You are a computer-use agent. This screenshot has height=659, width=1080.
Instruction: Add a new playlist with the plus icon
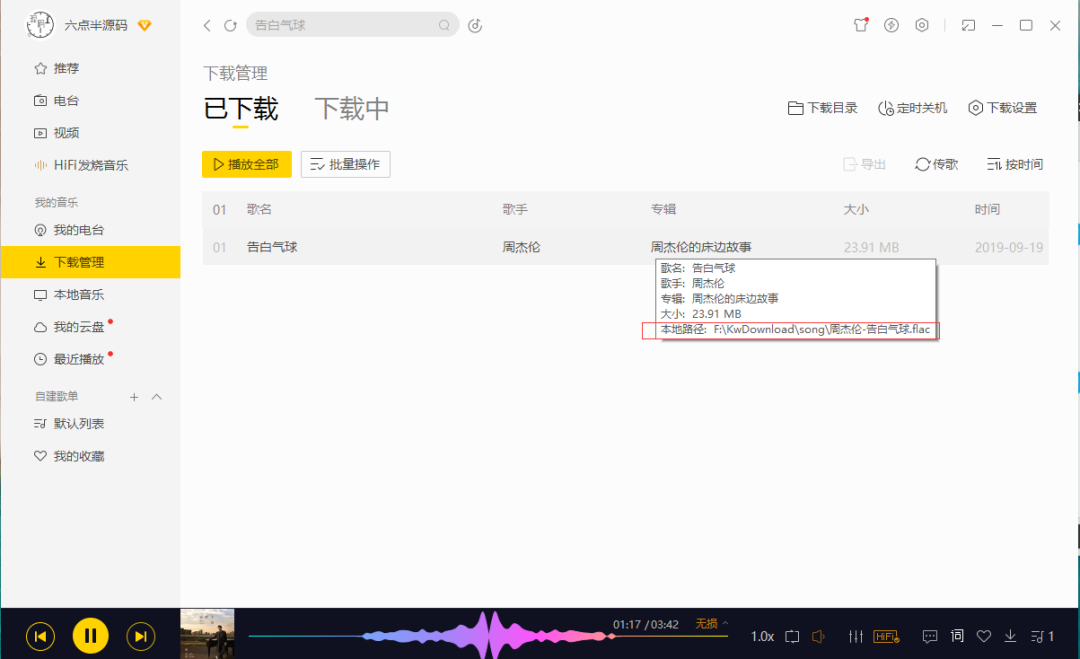coord(134,397)
